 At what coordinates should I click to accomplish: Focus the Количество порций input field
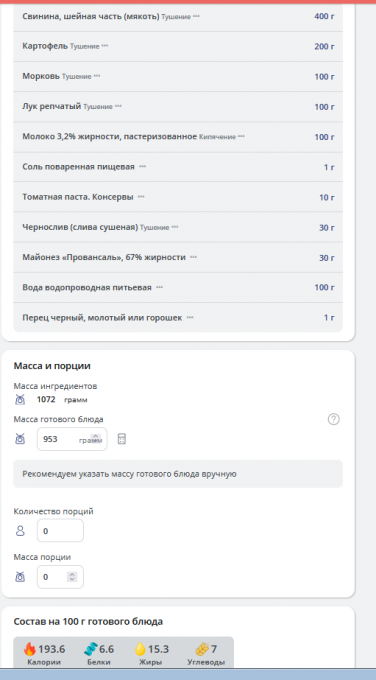60,531
